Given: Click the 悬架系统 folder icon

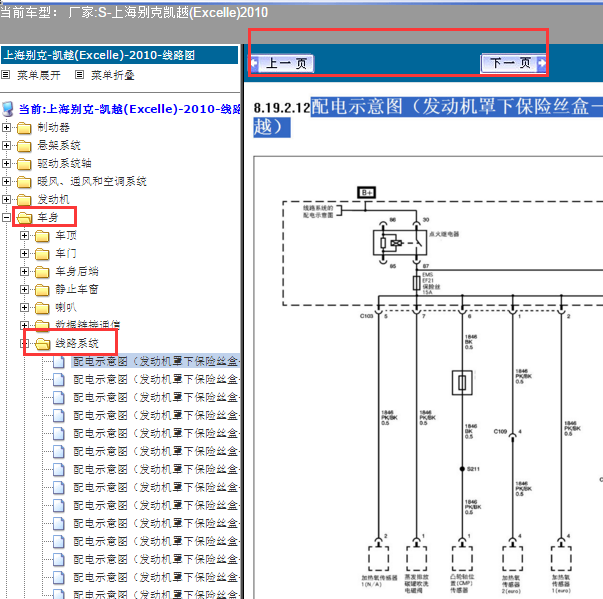Looking at the screenshot, I should pos(24,145).
